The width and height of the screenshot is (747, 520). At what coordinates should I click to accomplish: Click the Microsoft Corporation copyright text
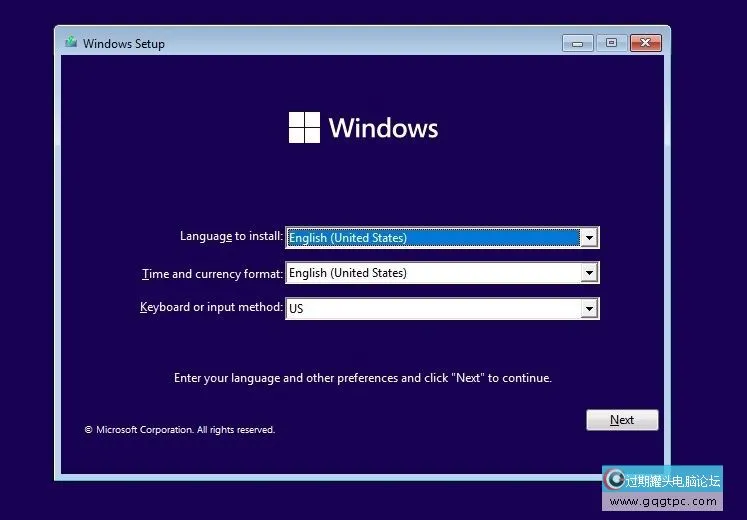[180, 430]
